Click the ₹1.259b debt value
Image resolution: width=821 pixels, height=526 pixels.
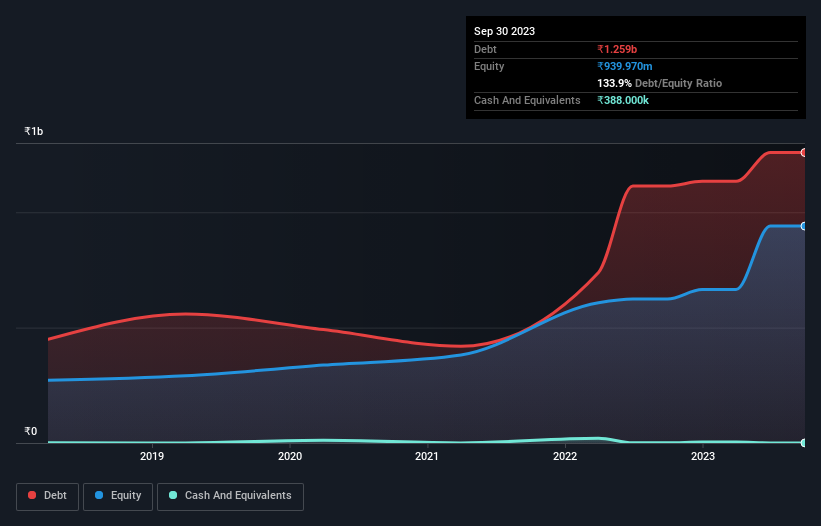point(617,49)
